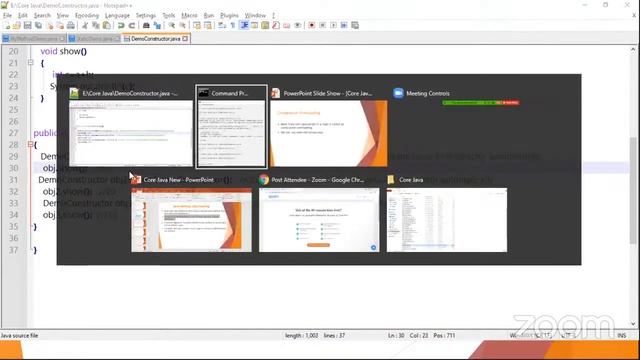Open the Macro menu

pyautogui.click(x=189, y=15)
